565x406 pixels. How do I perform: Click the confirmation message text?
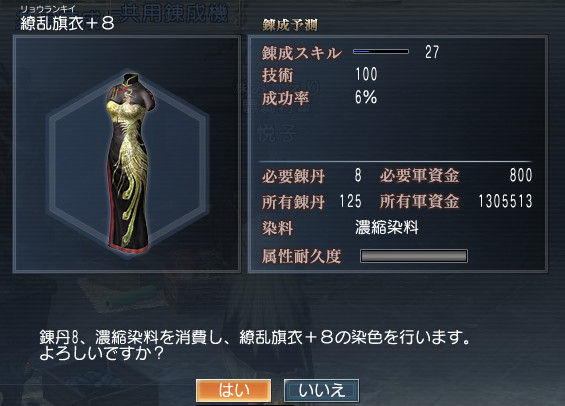click(x=255, y=345)
